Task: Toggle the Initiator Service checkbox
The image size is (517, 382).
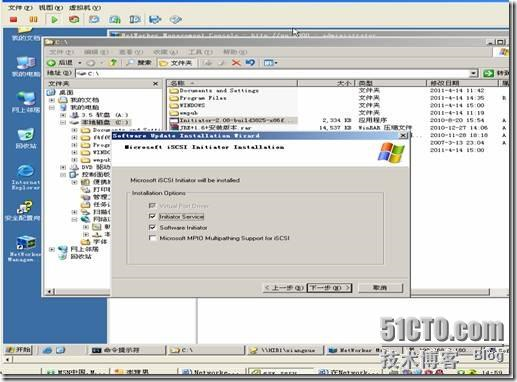Action: tap(152, 217)
